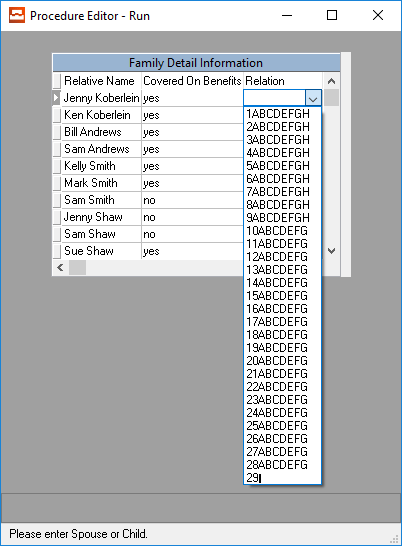Pick 6ABCDEFGH from the list

coord(282,179)
